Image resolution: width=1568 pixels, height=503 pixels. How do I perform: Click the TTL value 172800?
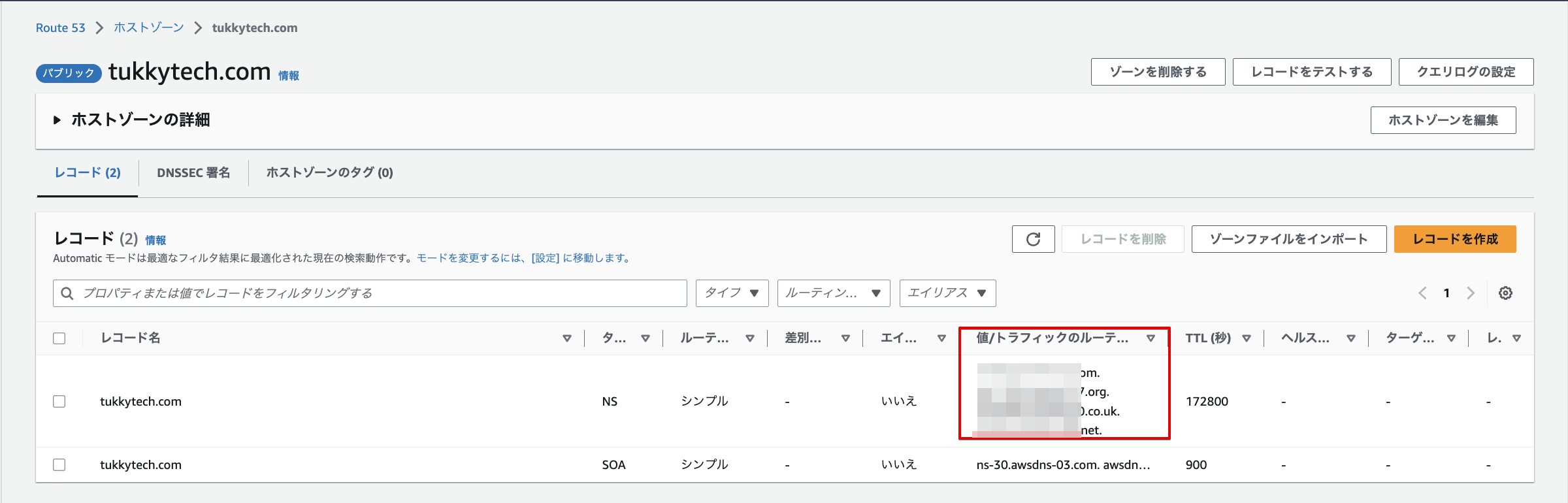tap(1207, 402)
